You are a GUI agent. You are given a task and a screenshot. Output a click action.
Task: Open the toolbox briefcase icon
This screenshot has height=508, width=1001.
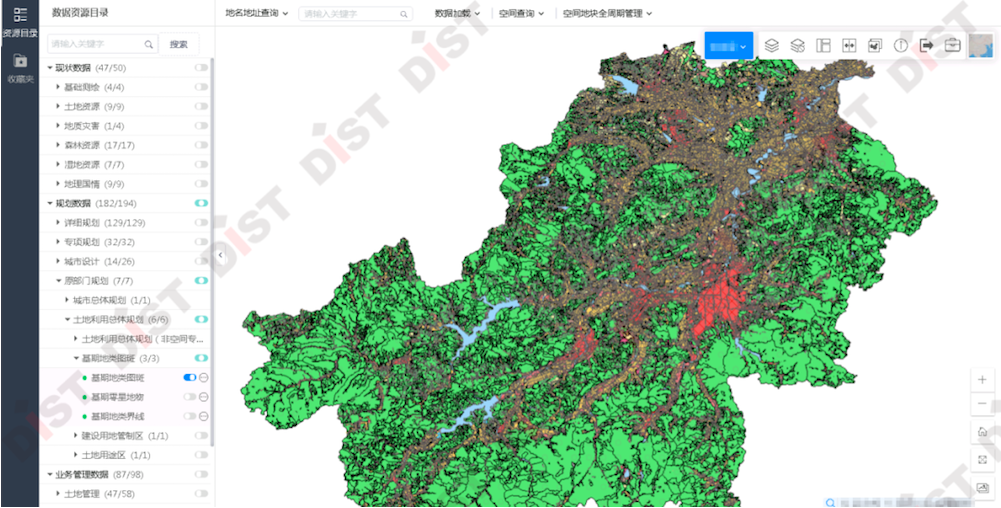(952, 45)
